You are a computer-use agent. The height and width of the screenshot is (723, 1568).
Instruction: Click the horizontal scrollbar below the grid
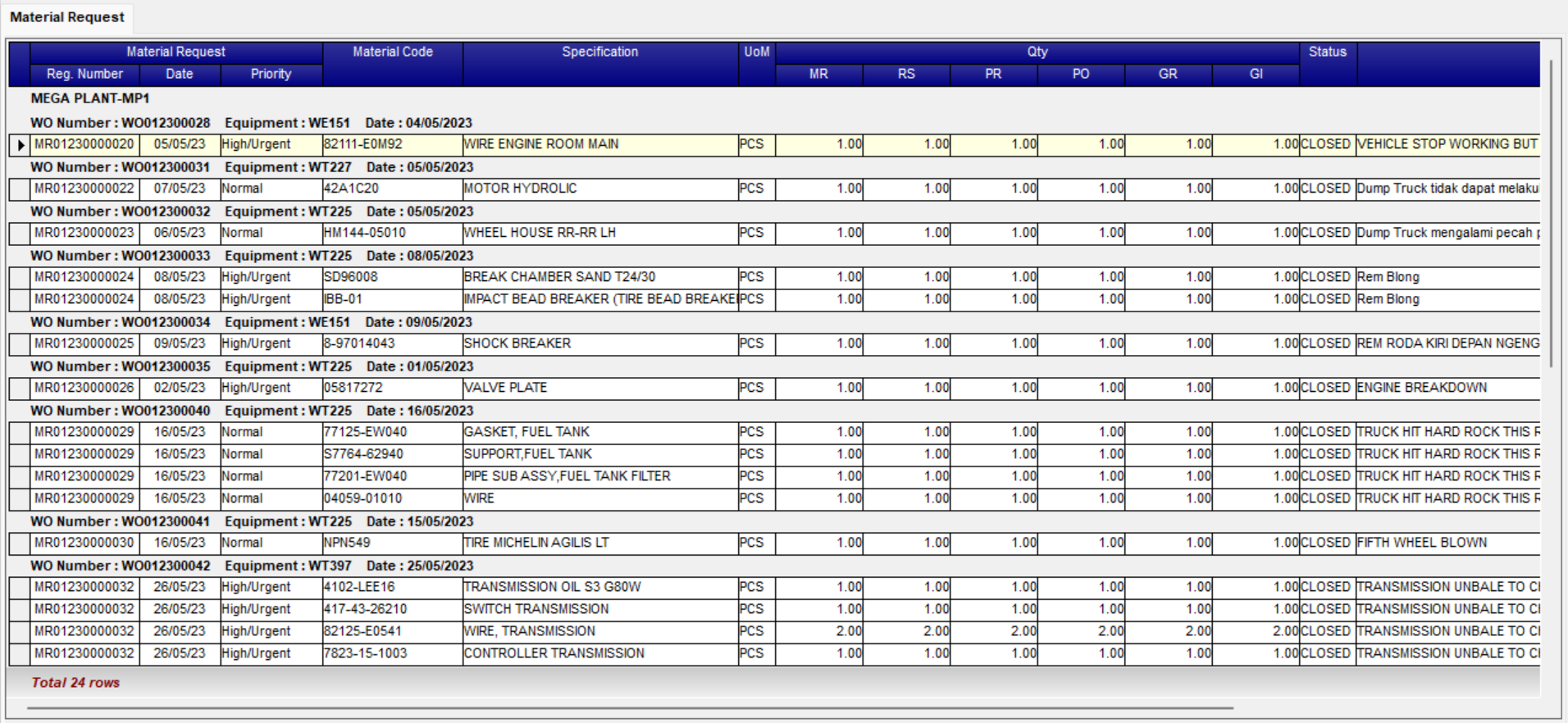pyautogui.click(x=630, y=707)
